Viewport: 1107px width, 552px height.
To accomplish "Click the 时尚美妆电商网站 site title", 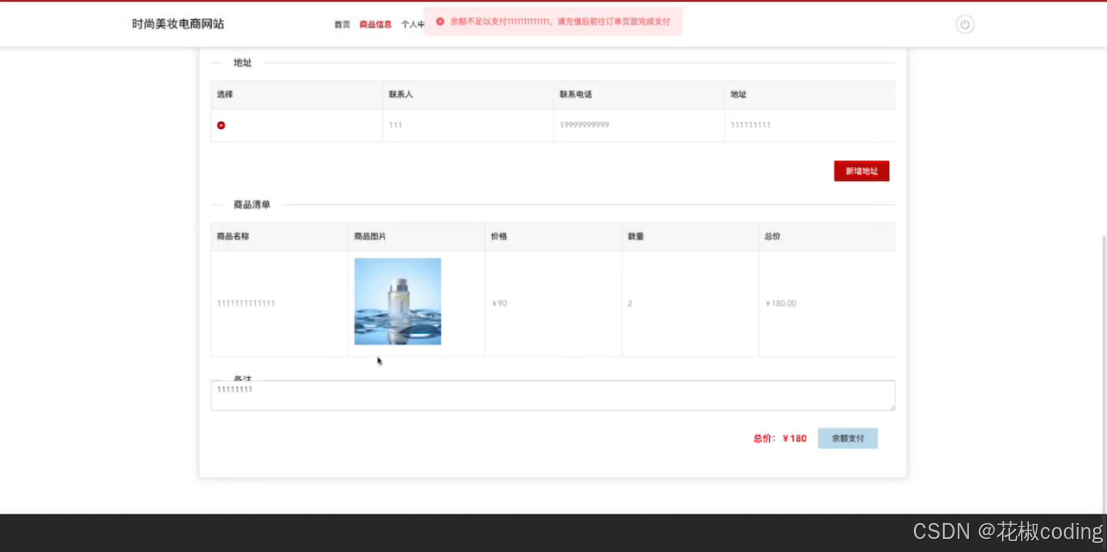I will pyautogui.click(x=178, y=24).
